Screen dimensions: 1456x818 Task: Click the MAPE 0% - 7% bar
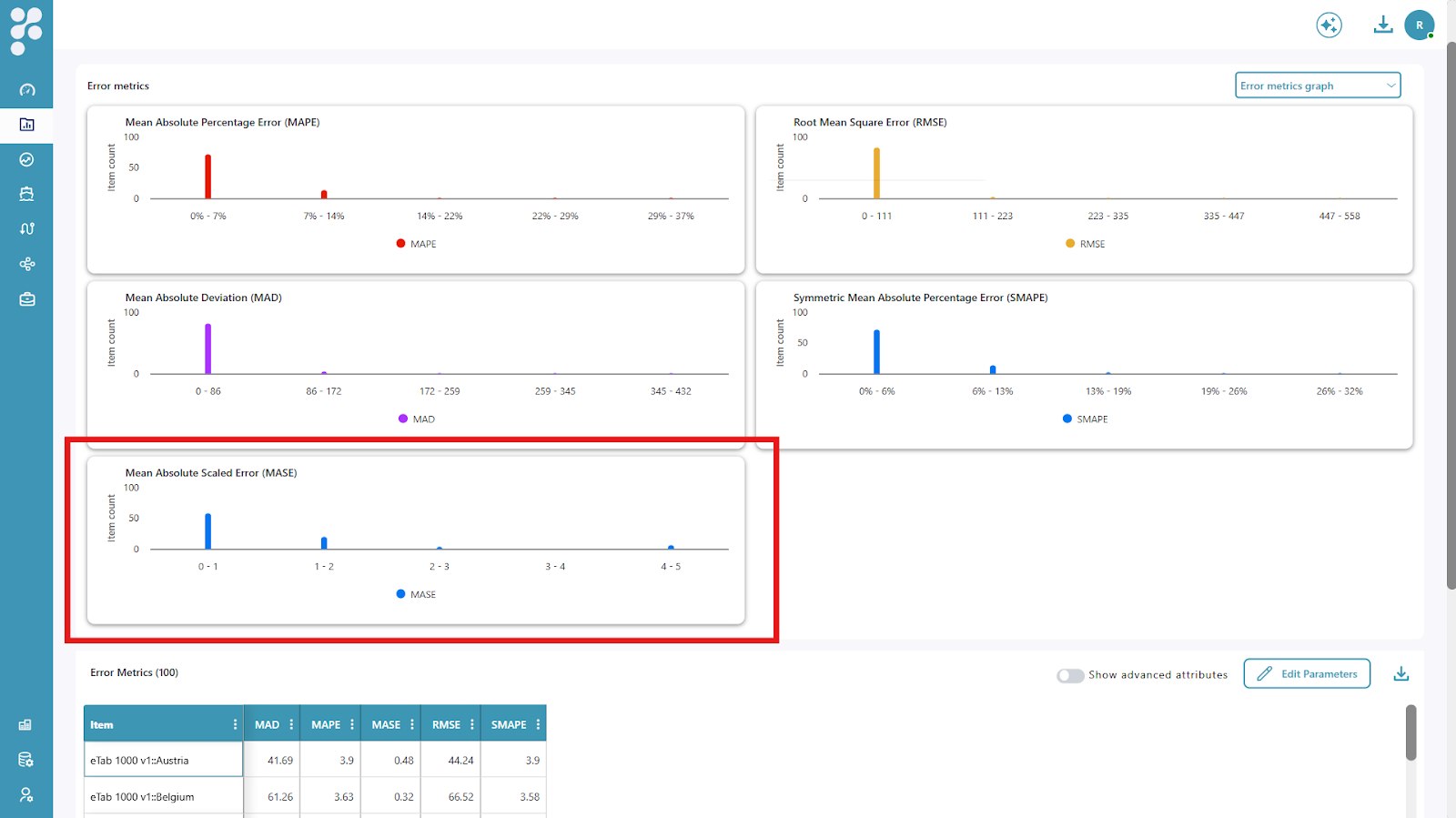pyautogui.click(x=207, y=177)
